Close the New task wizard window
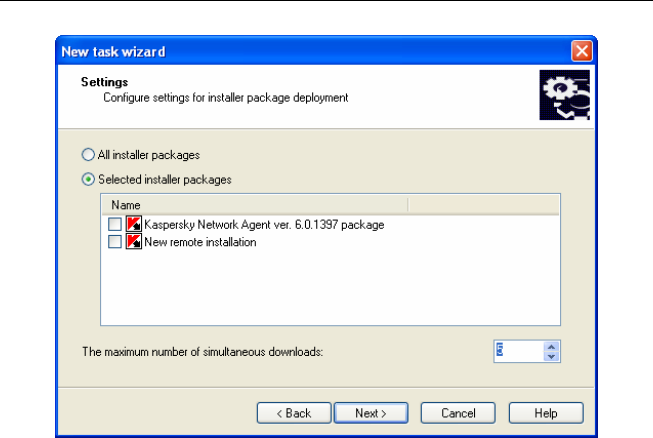Image resolution: width=653 pixels, height=438 pixels. [582, 51]
